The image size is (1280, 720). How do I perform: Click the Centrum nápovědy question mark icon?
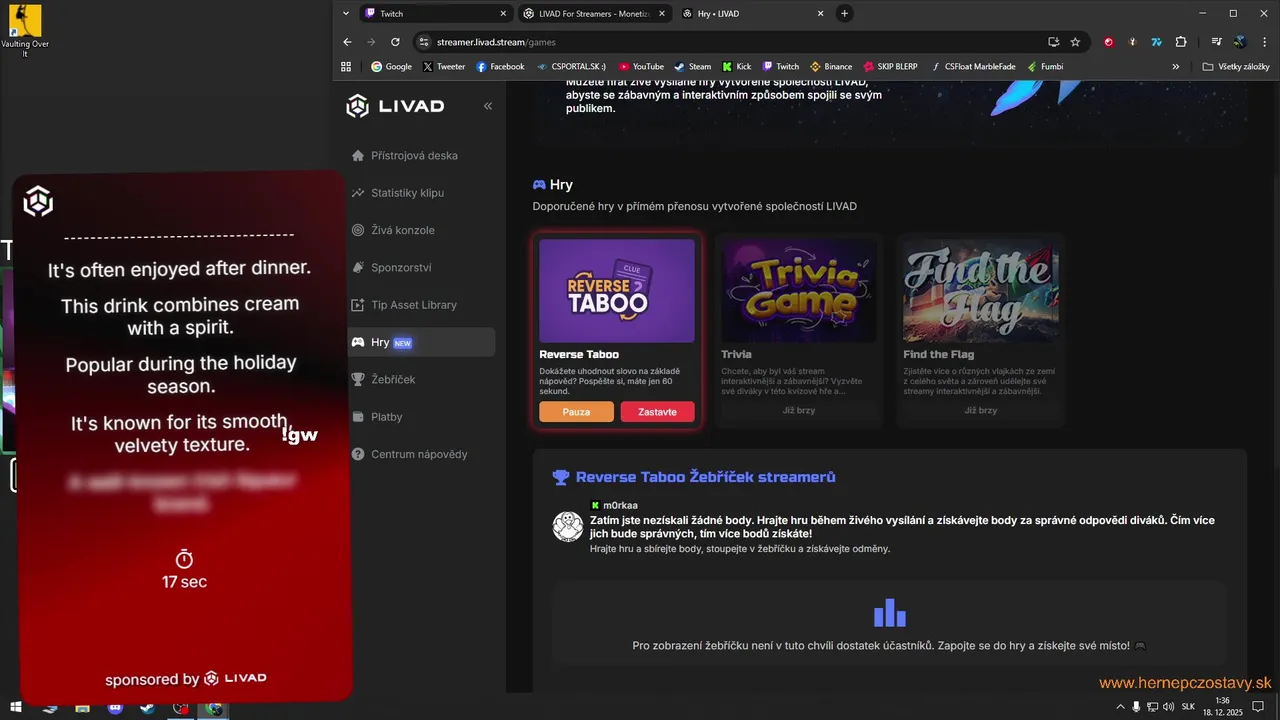pos(358,454)
